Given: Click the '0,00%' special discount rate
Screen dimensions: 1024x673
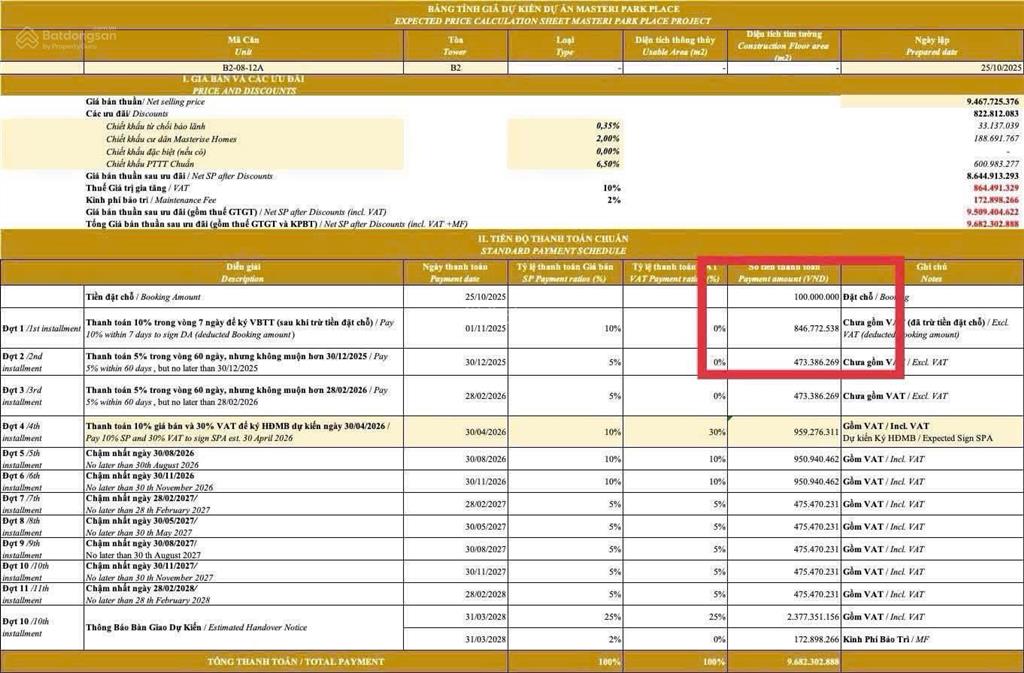Looking at the screenshot, I should [608, 151].
